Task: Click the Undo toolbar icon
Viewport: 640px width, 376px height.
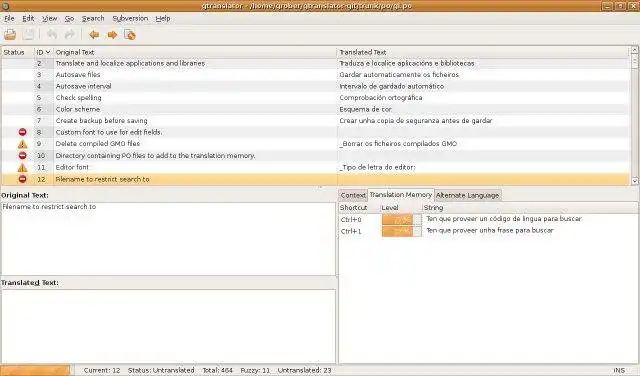Action: pyautogui.click(x=52, y=35)
